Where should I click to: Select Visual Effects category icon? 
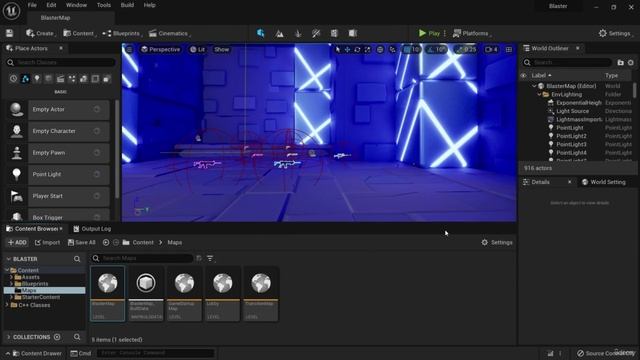click(x=72, y=79)
